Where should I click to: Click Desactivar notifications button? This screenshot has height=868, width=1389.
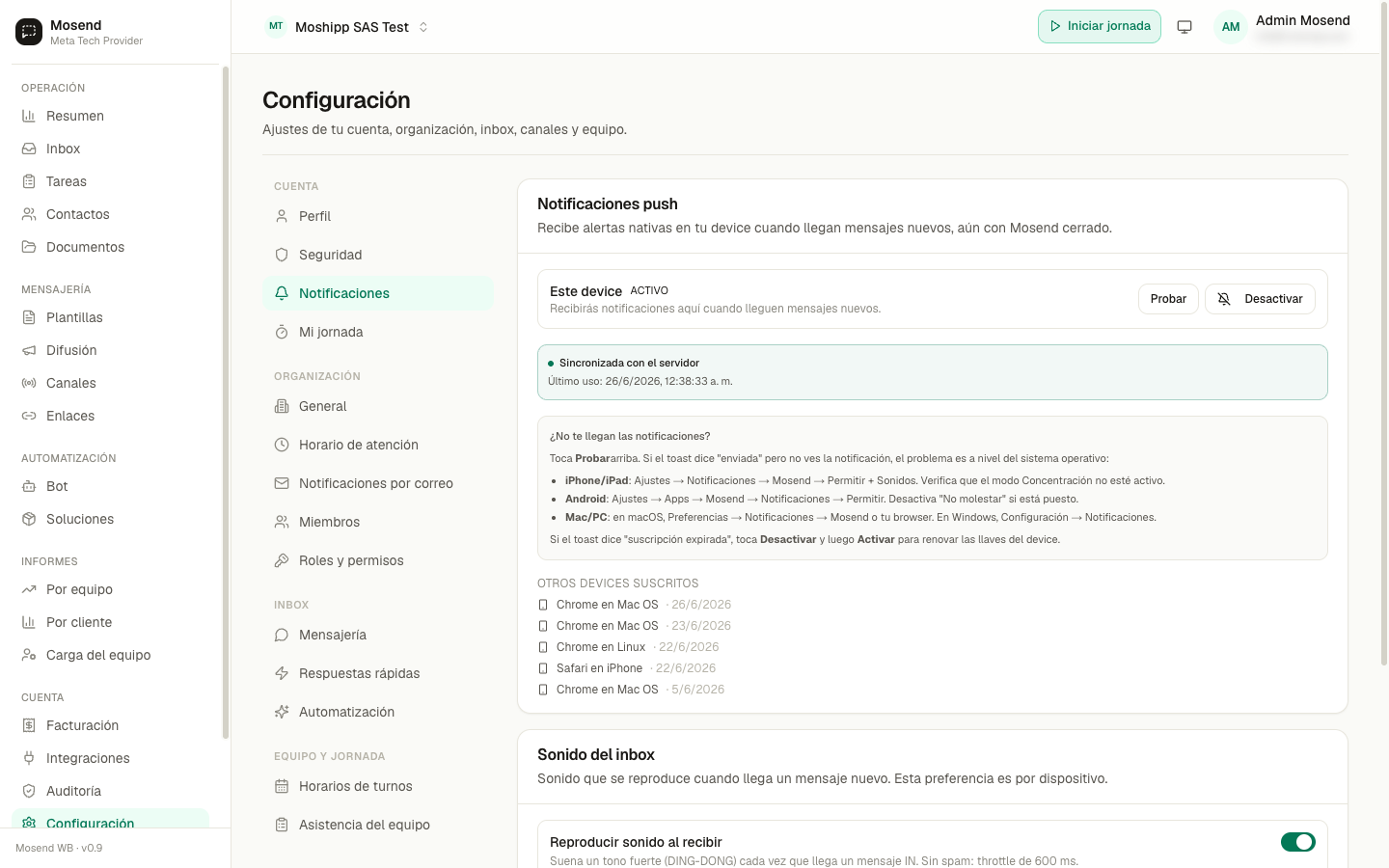[1260, 299]
